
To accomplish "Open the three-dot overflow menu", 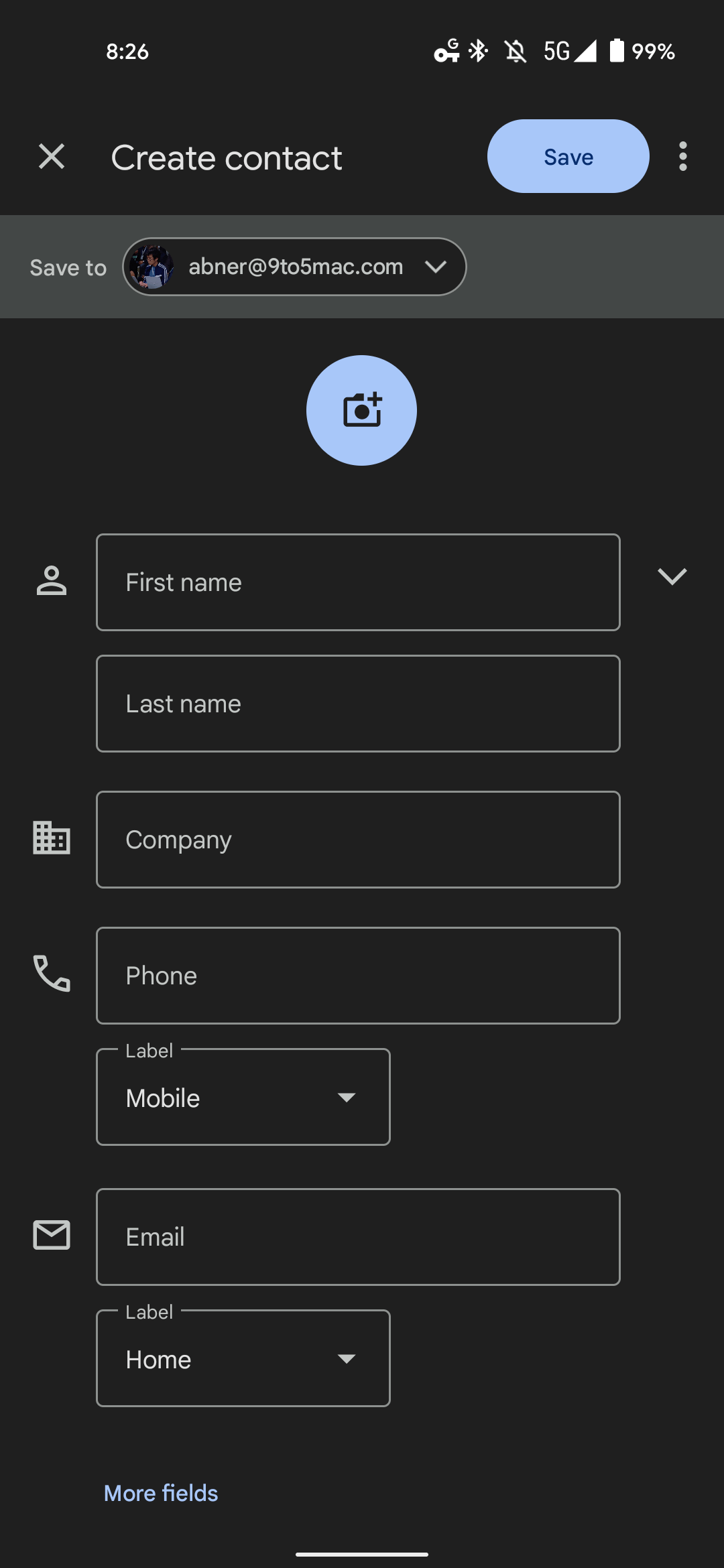I will (x=682, y=157).
